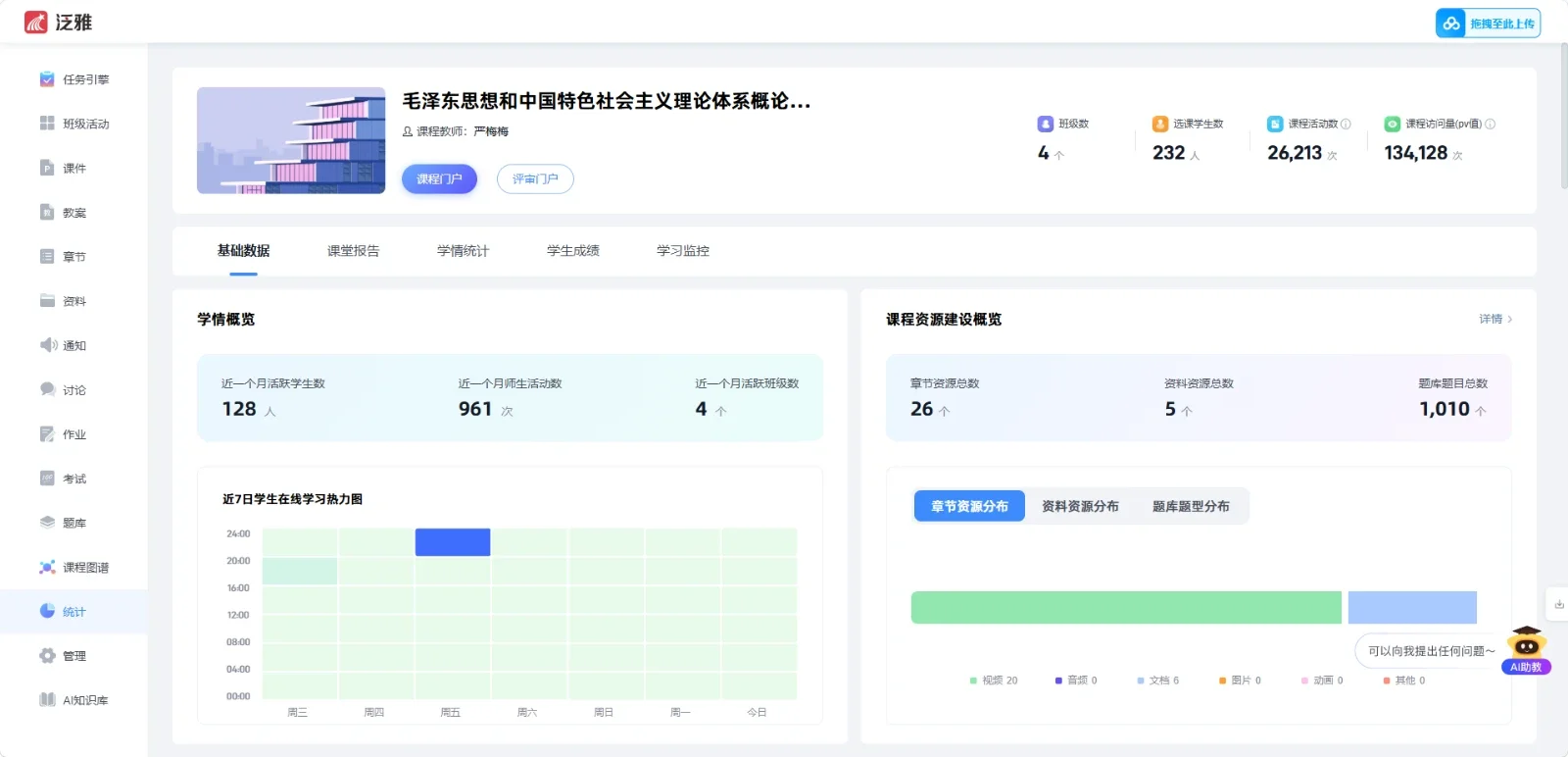Click the blue 文档 bar segment
Viewport: 1568px width, 757px height.
tap(1412, 607)
